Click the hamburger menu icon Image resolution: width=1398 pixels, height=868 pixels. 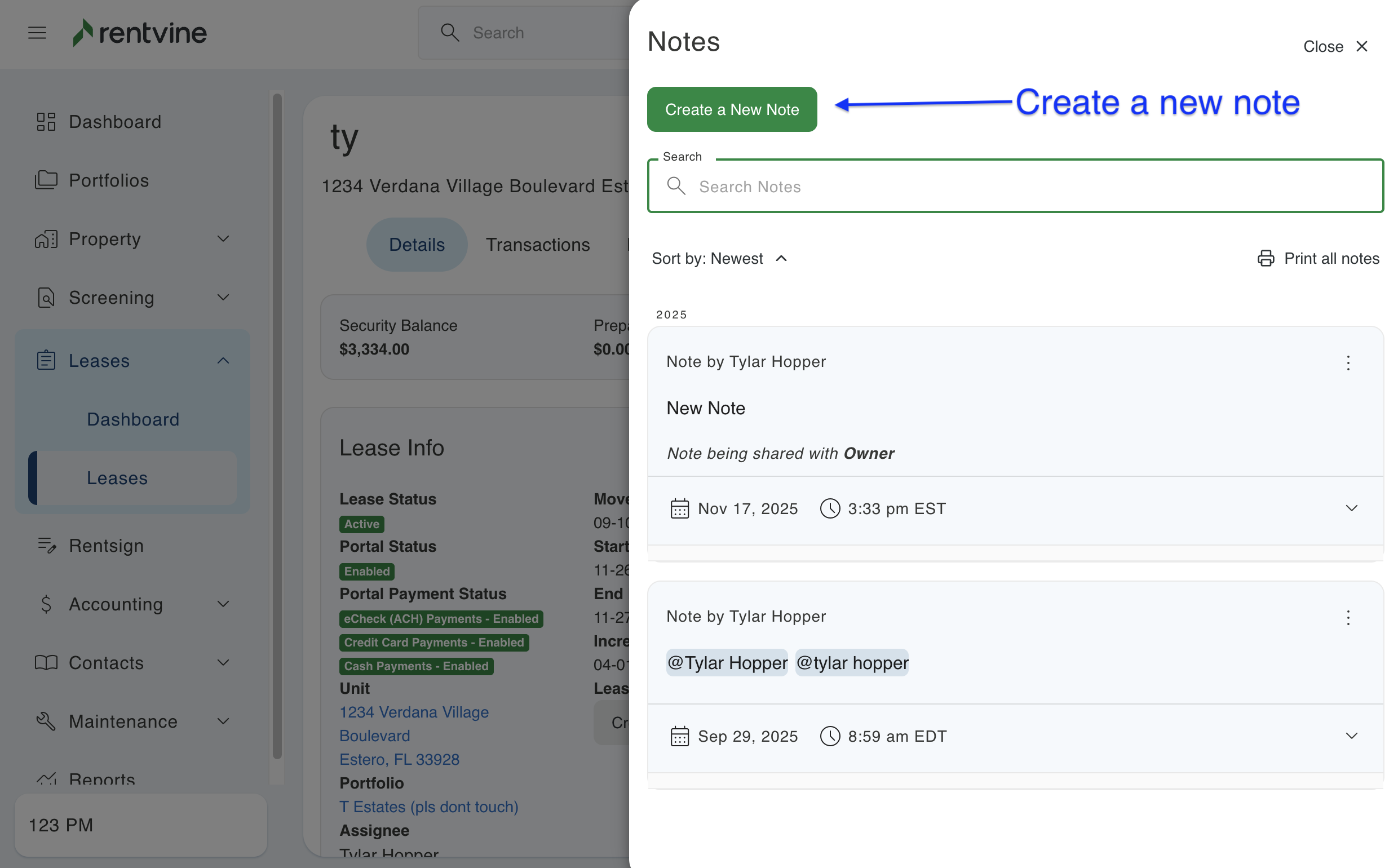[37, 33]
